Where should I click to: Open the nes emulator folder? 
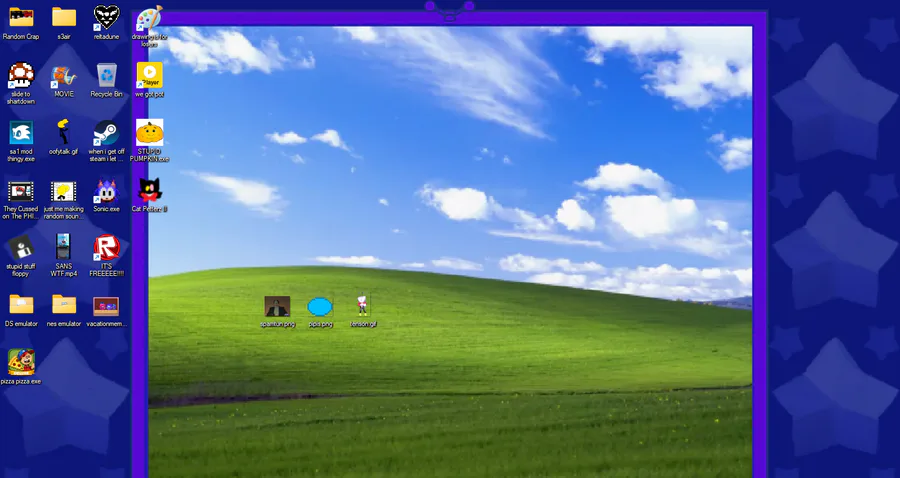click(x=64, y=305)
